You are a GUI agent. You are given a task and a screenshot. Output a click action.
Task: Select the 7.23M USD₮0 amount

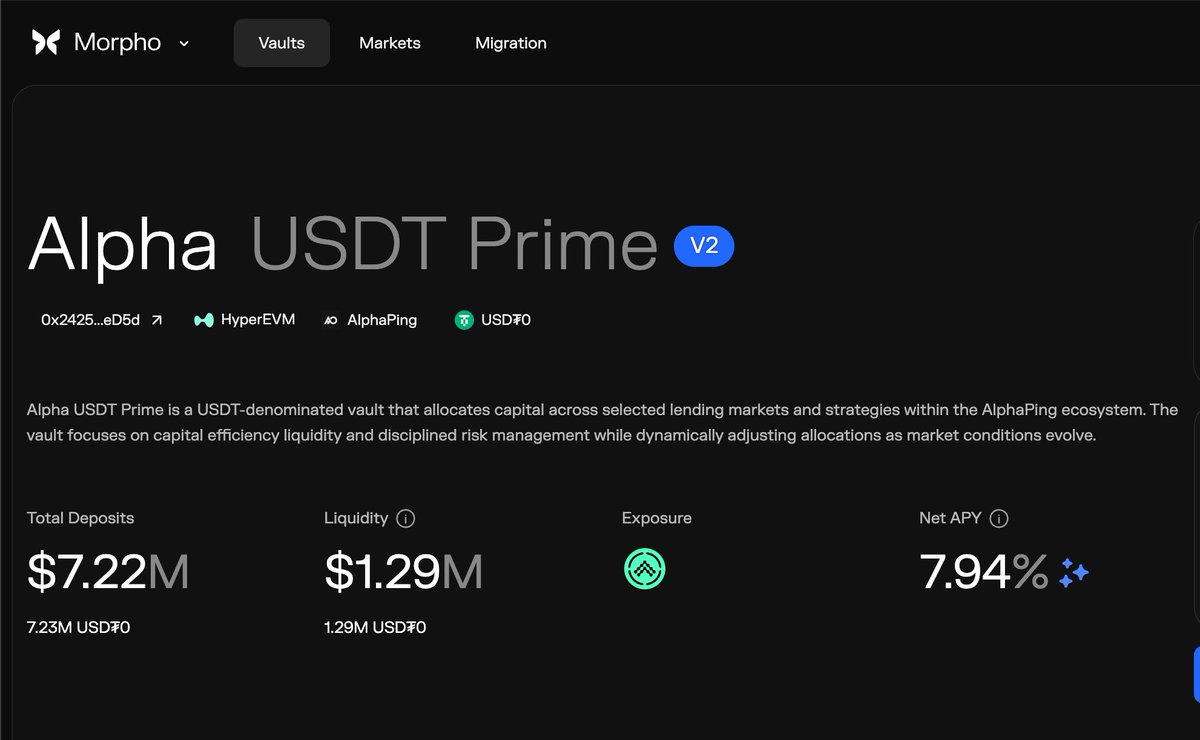[x=79, y=628]
